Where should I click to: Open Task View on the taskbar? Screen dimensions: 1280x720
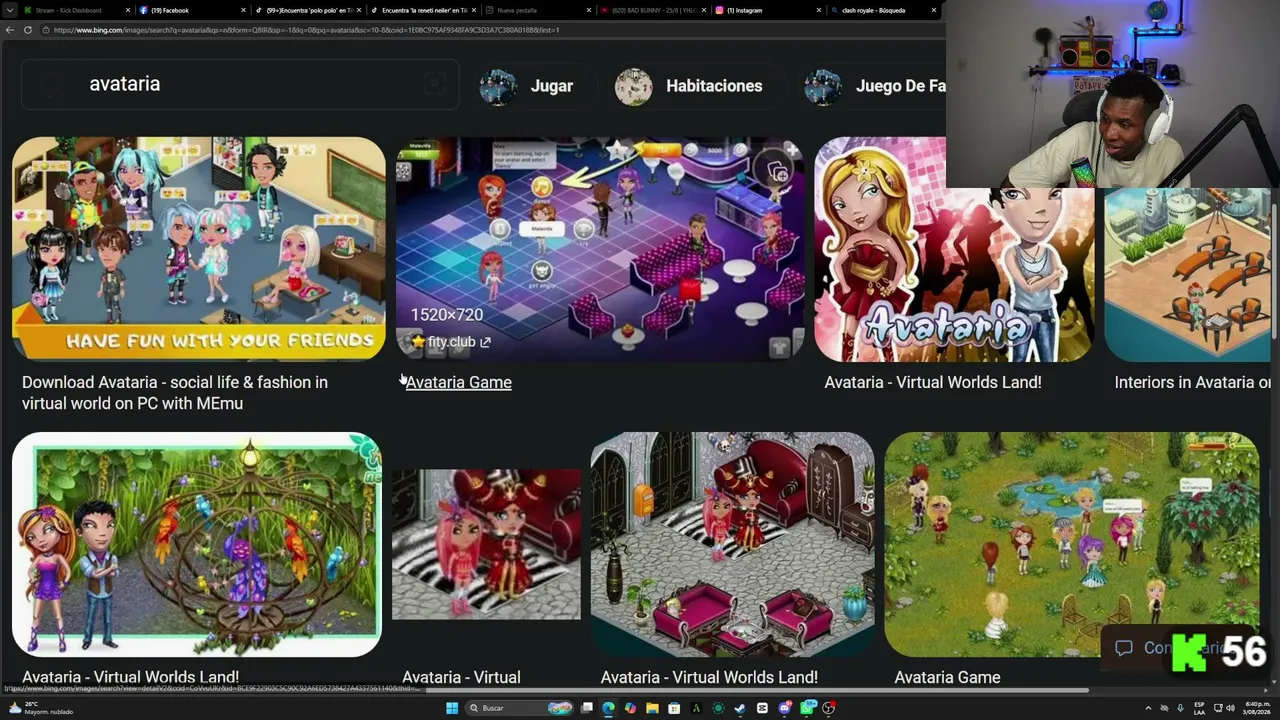coord(587,708)
